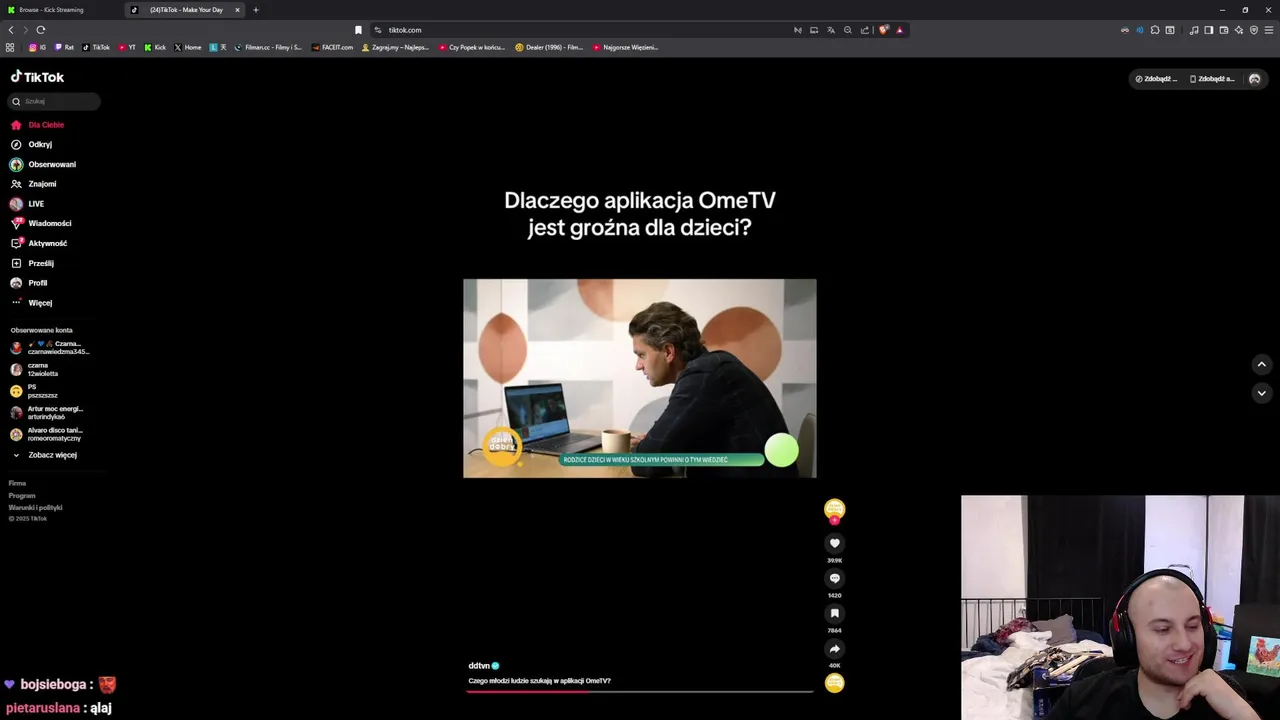Click the zoom magnifier icon in address bar
This screenshot has width=1280, height=720.
[848, 30]
